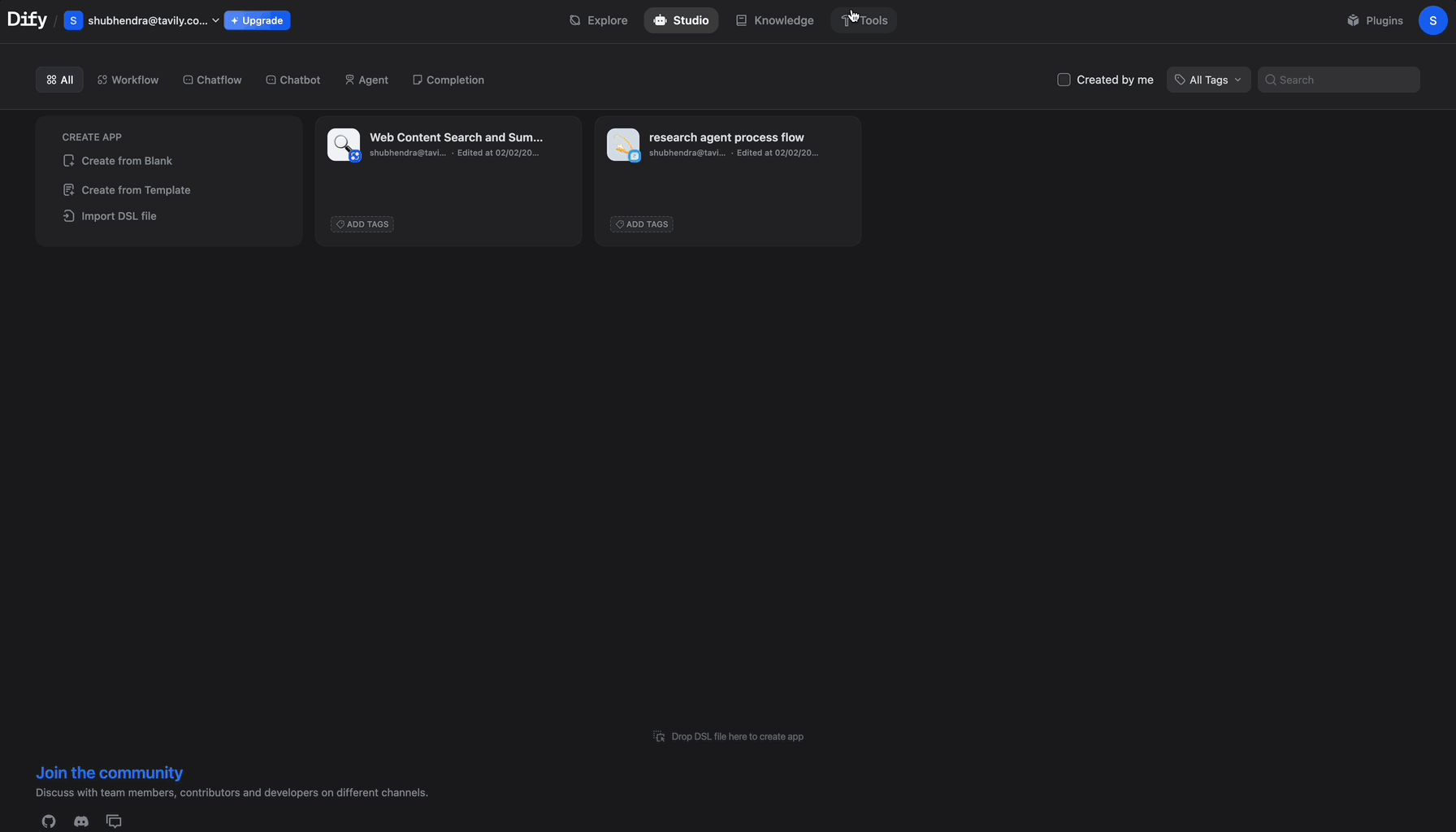Open the Explore tab
1456x832 pixels.
point(598,20)
